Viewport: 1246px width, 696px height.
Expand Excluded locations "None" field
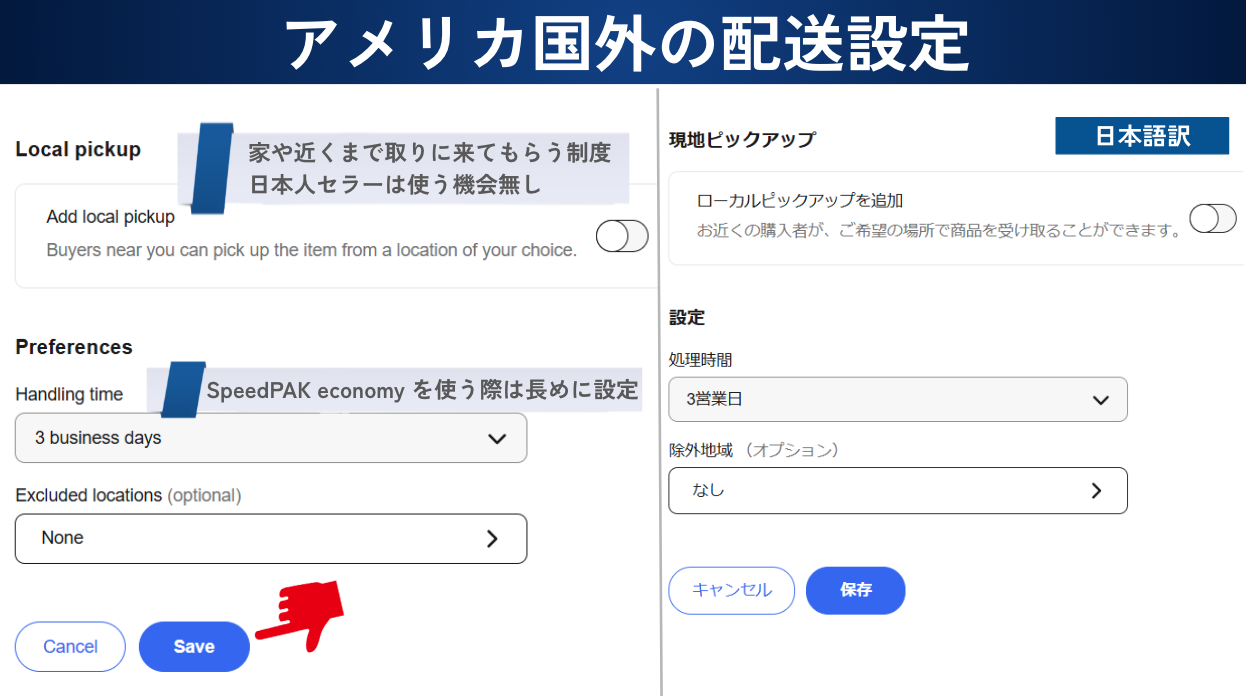coord(270,538)
